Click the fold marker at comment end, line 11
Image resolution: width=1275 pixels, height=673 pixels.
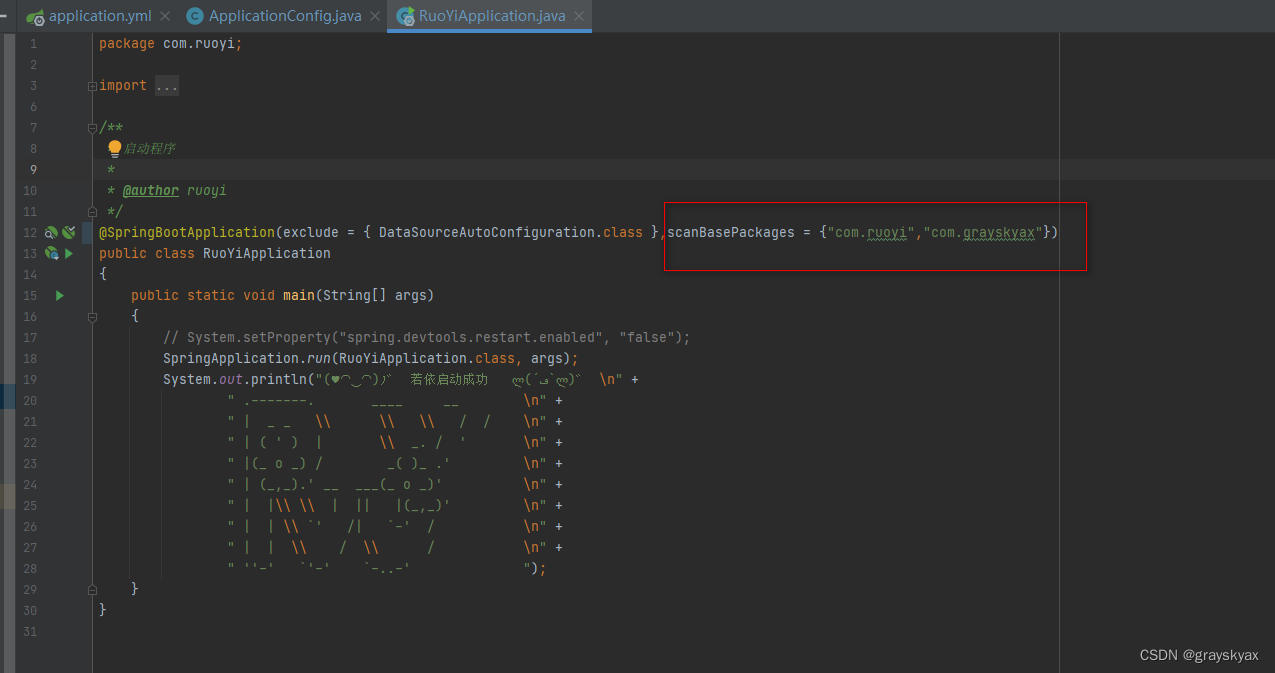tap(92, 211)
